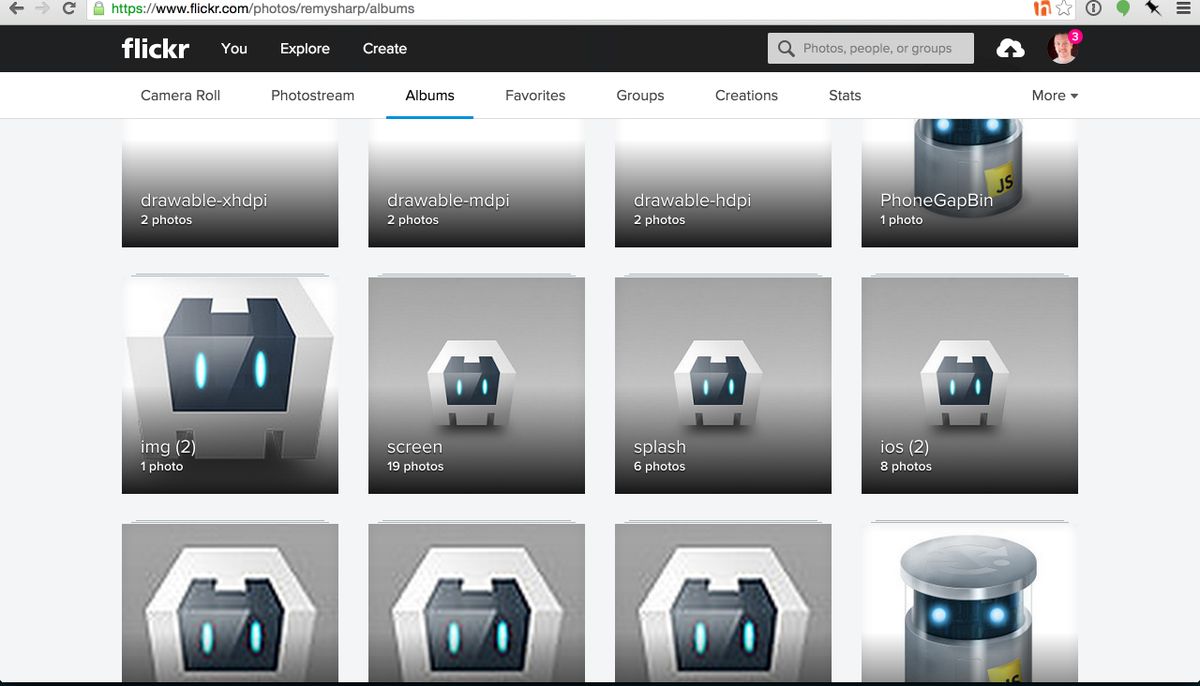Open the You menu

[234, 48]
